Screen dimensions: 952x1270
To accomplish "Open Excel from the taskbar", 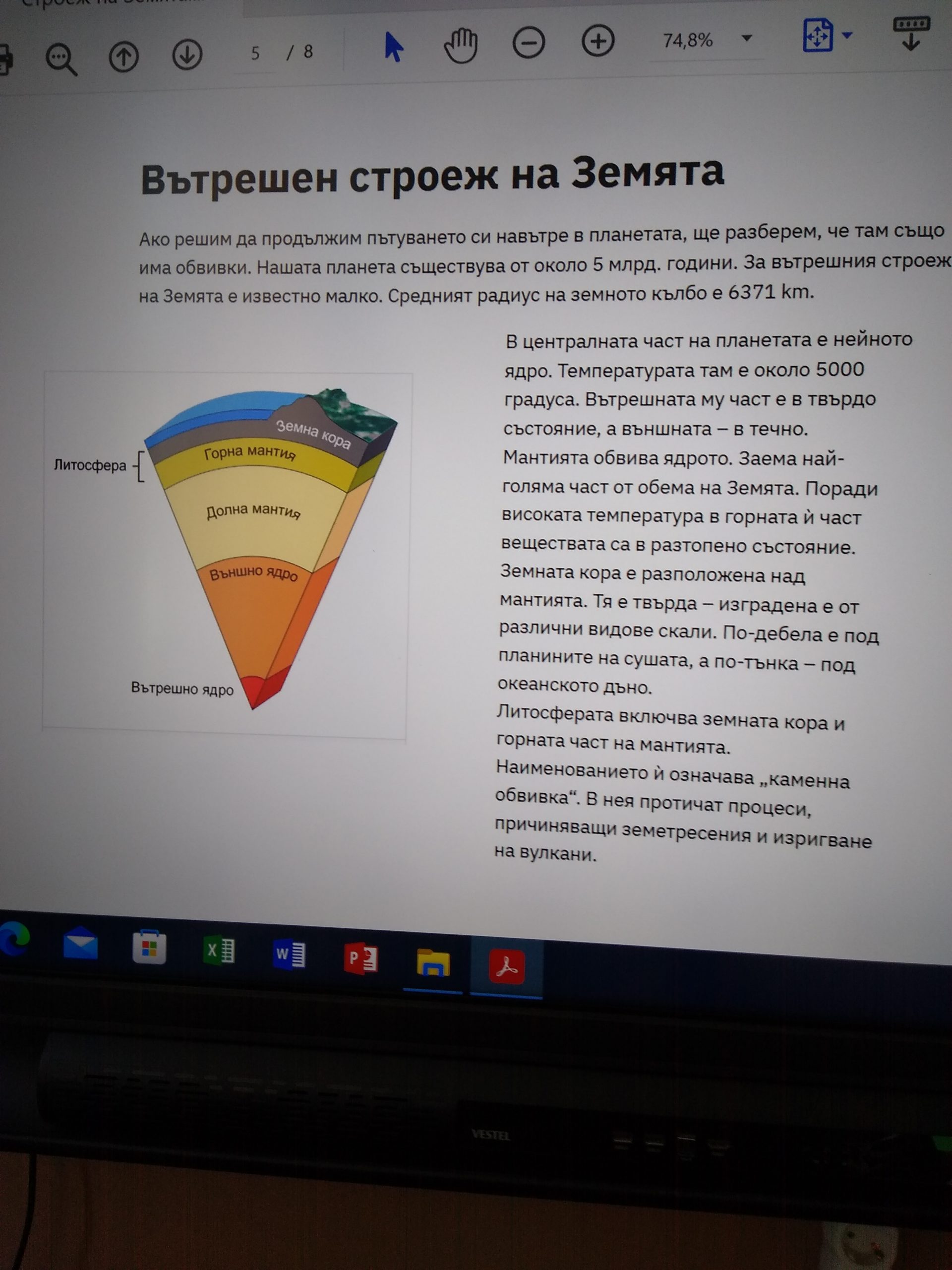I will [219, 950].
